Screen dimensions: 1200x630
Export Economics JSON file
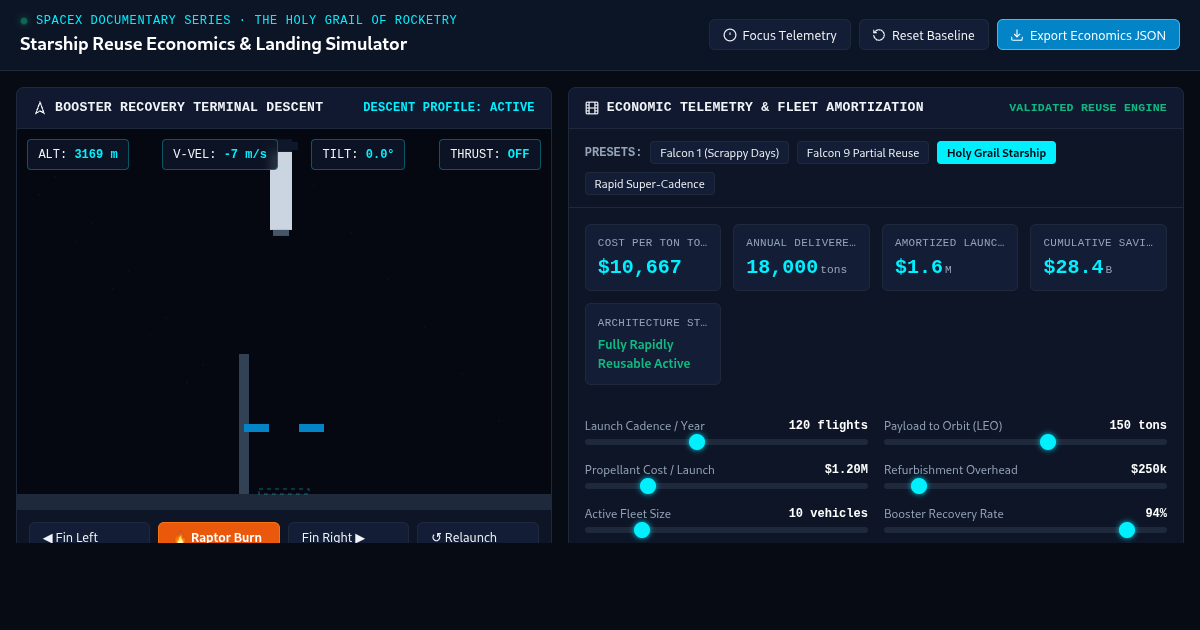tap(1088, 35)
